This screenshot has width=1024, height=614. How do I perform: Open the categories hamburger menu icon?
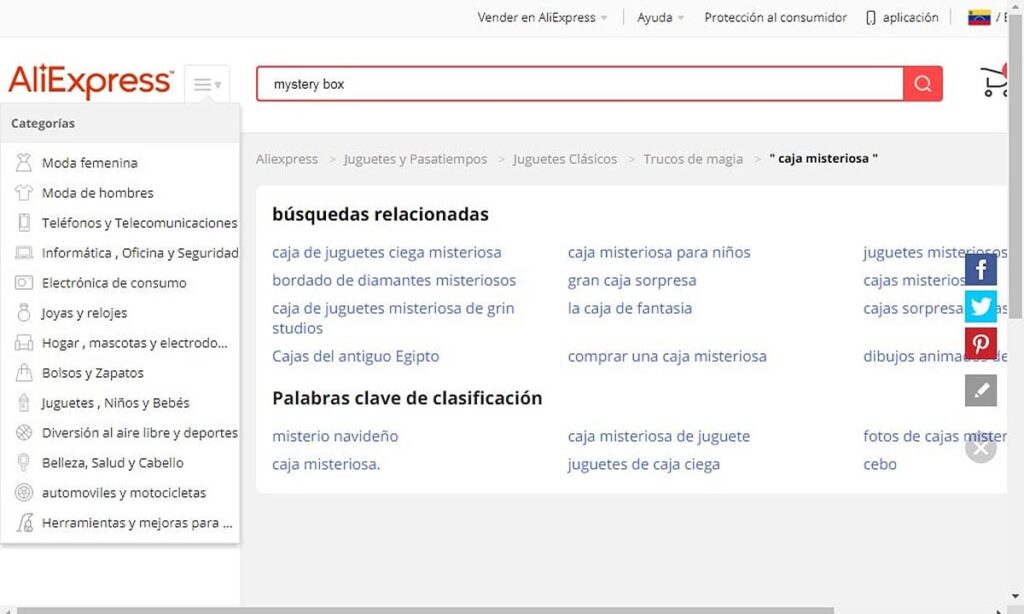pyautogui.click(x=207, y=84)
